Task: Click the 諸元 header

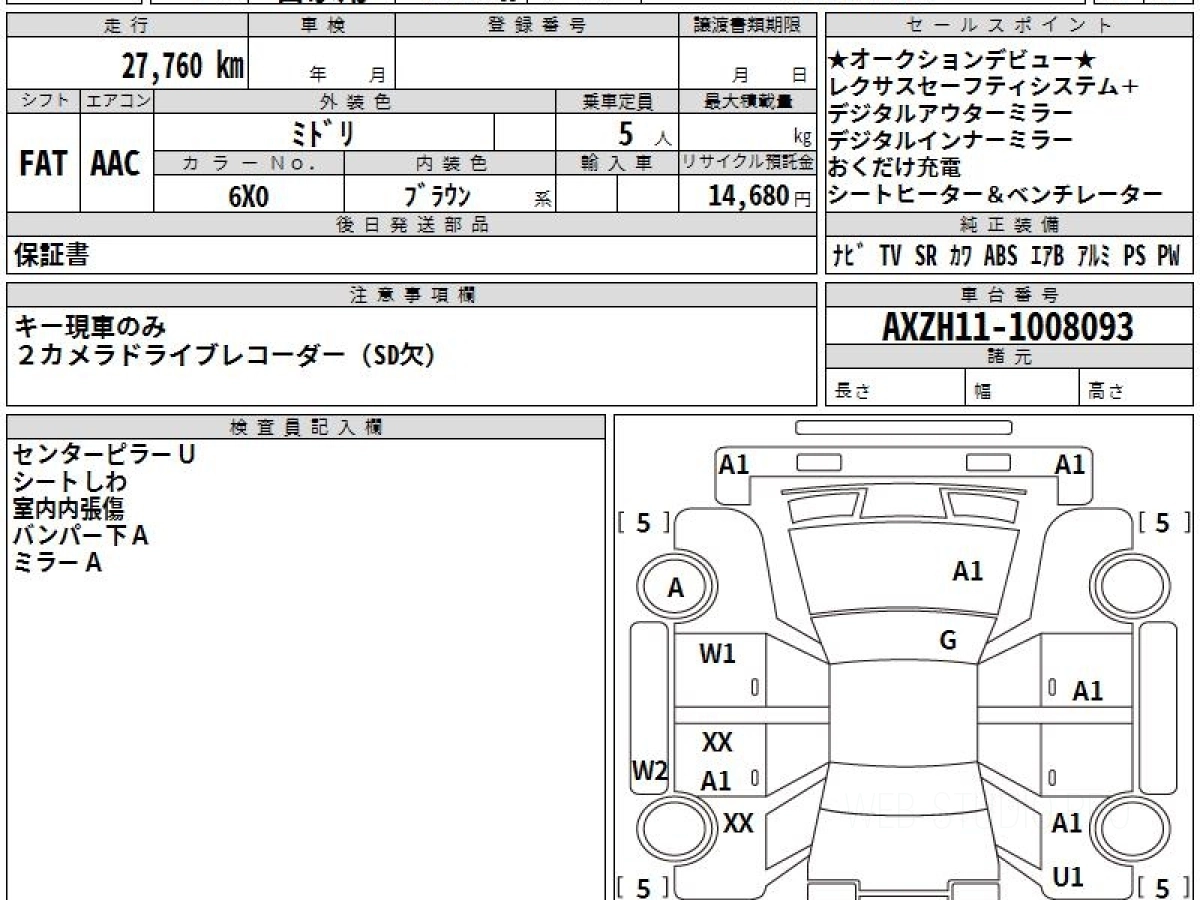Action: click(x=1010, y=357)
